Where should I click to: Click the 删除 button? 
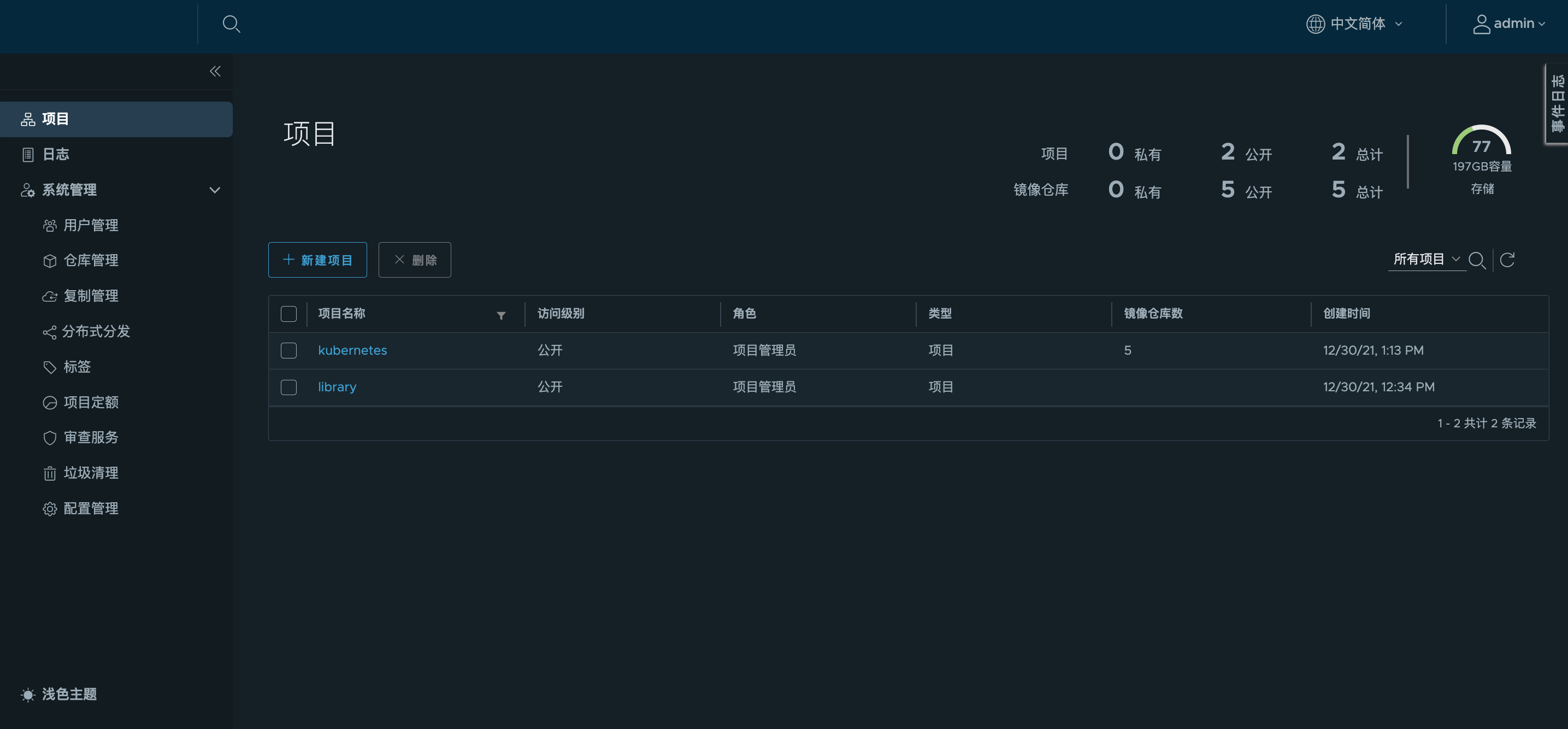tap(415, 260)
